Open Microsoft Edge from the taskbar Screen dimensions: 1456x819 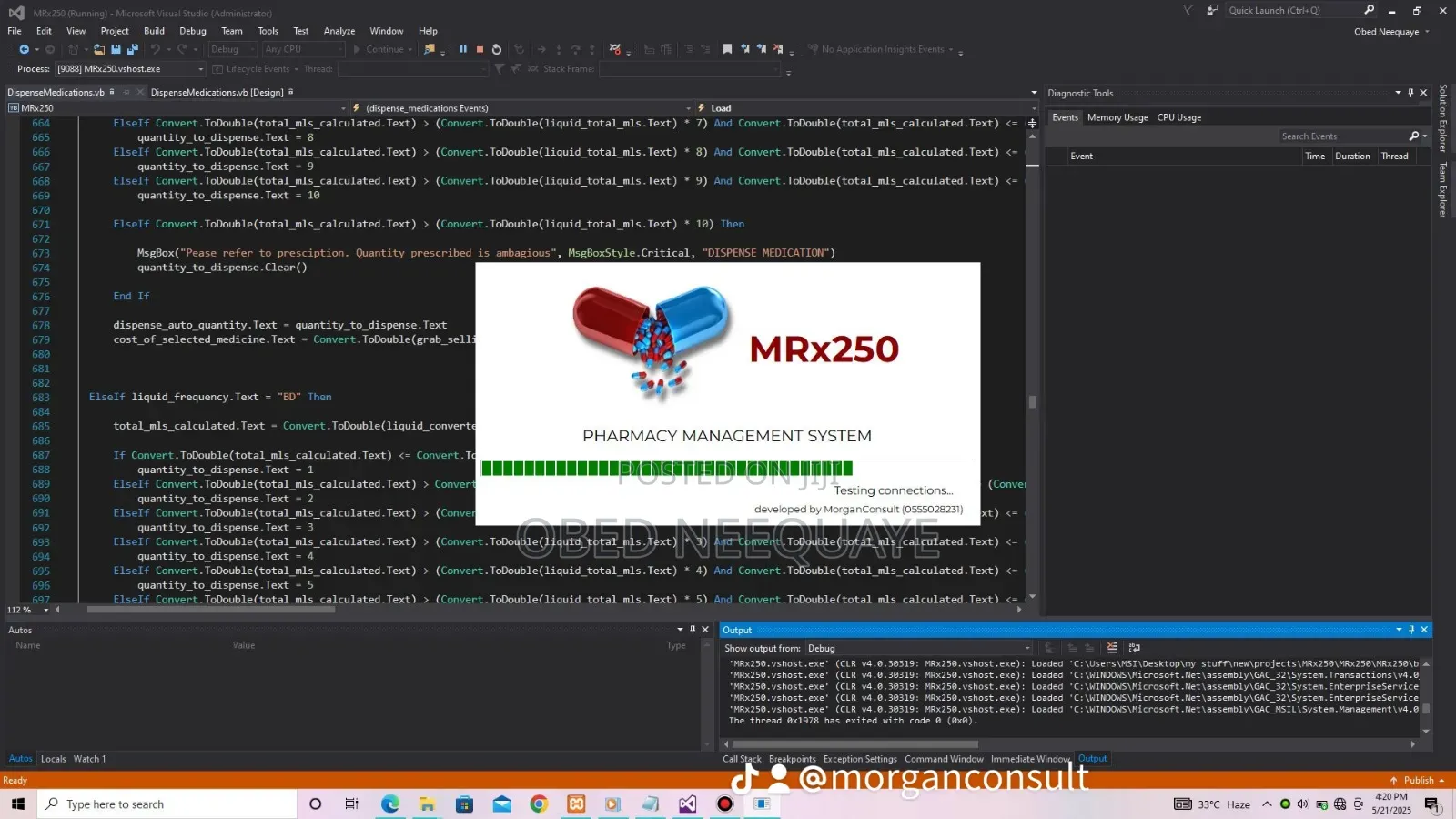pyautogui.click(x=390, y=804)
